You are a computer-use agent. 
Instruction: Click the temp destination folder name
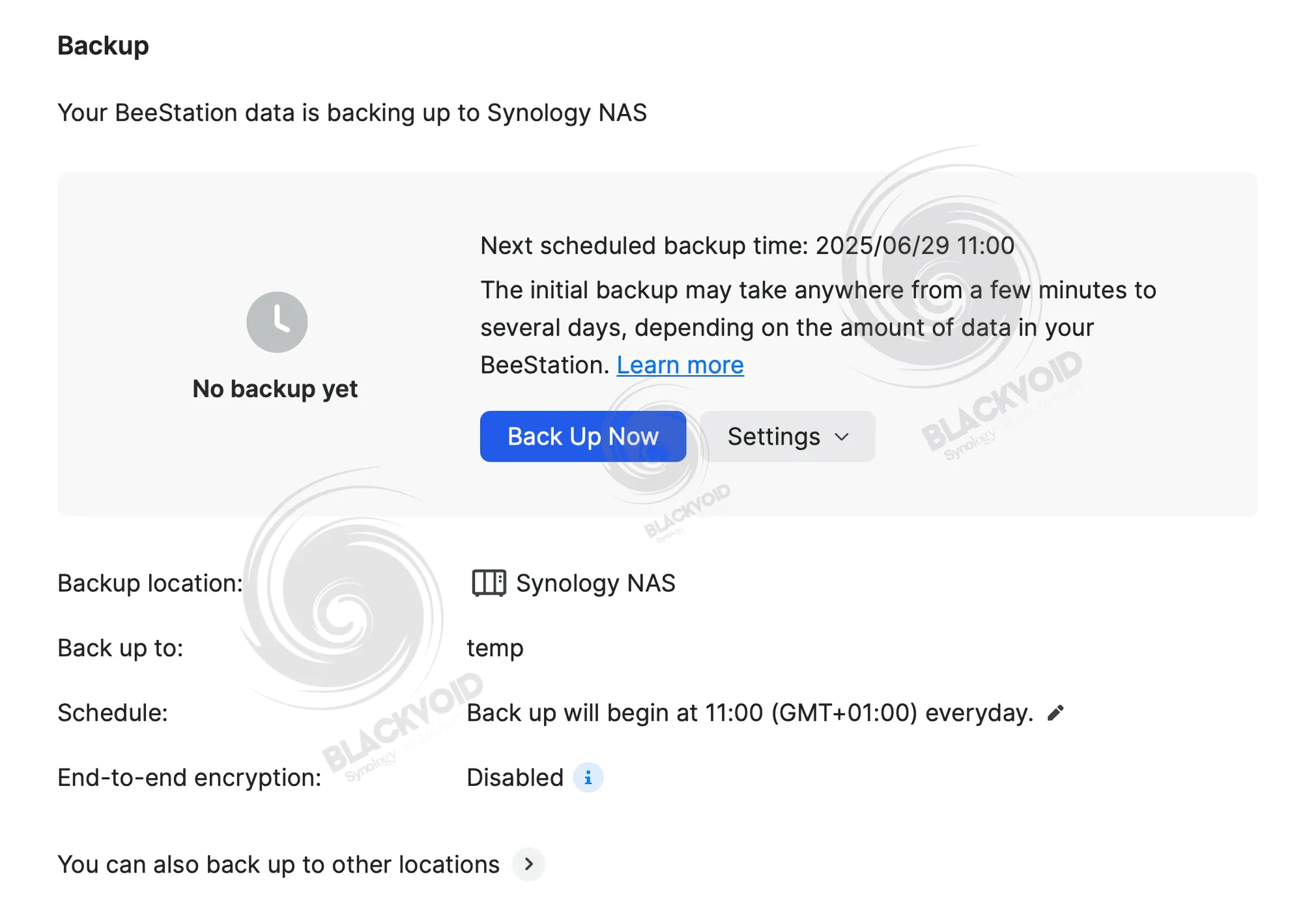(495, 649)
